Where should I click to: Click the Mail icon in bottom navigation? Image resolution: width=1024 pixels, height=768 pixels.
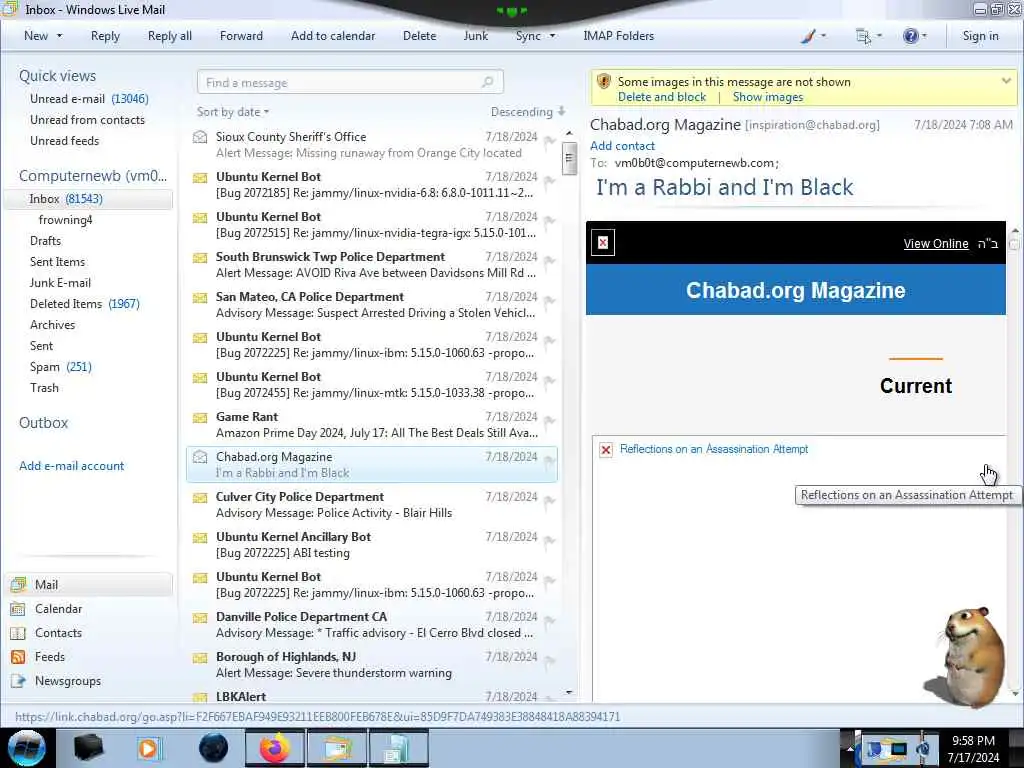pyautogui.click(x=18, y=584)
